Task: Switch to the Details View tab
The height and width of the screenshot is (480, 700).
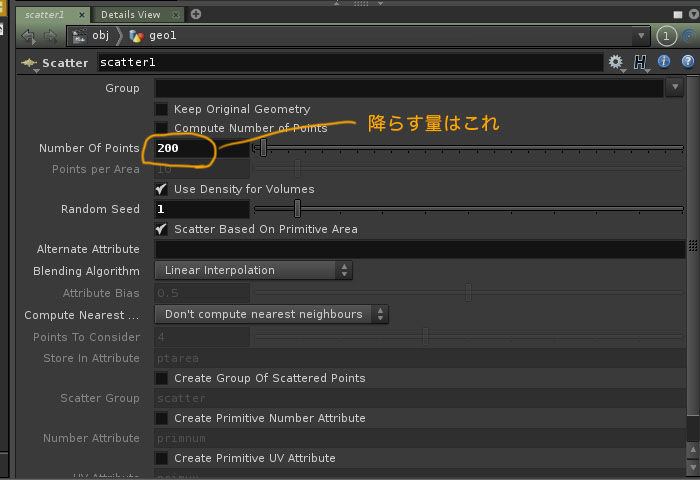Action: [x=130, y=14]
